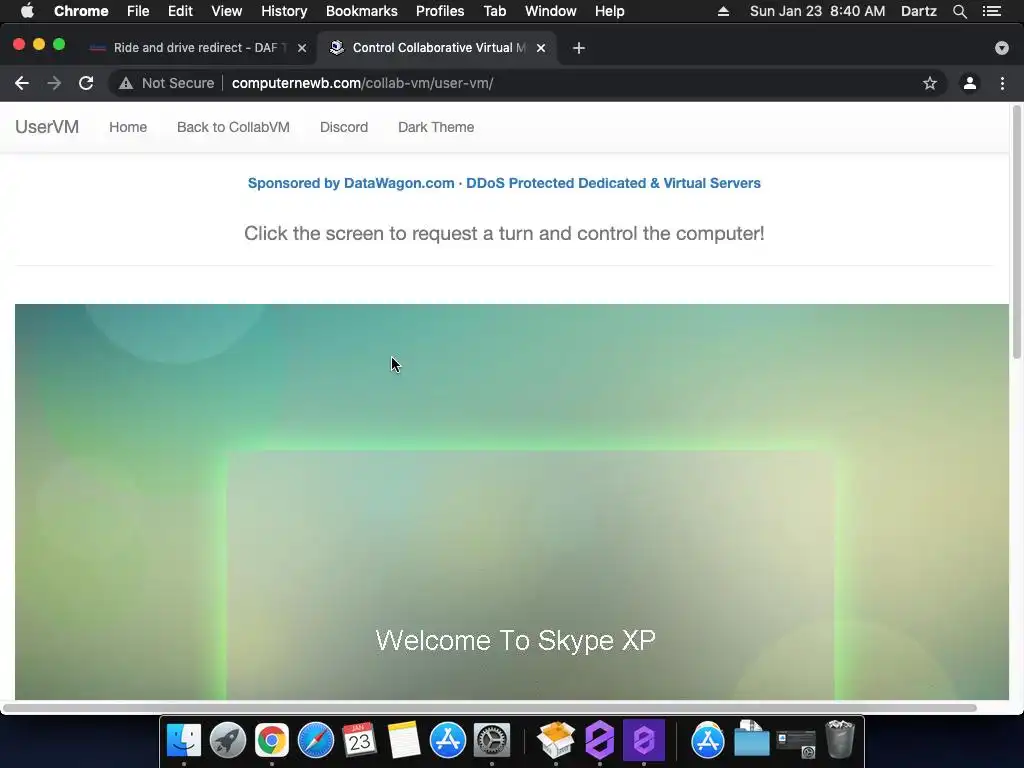Open the tab search dropdown arrow
Screen dimensions: 1024x768
coord(1002,48)
